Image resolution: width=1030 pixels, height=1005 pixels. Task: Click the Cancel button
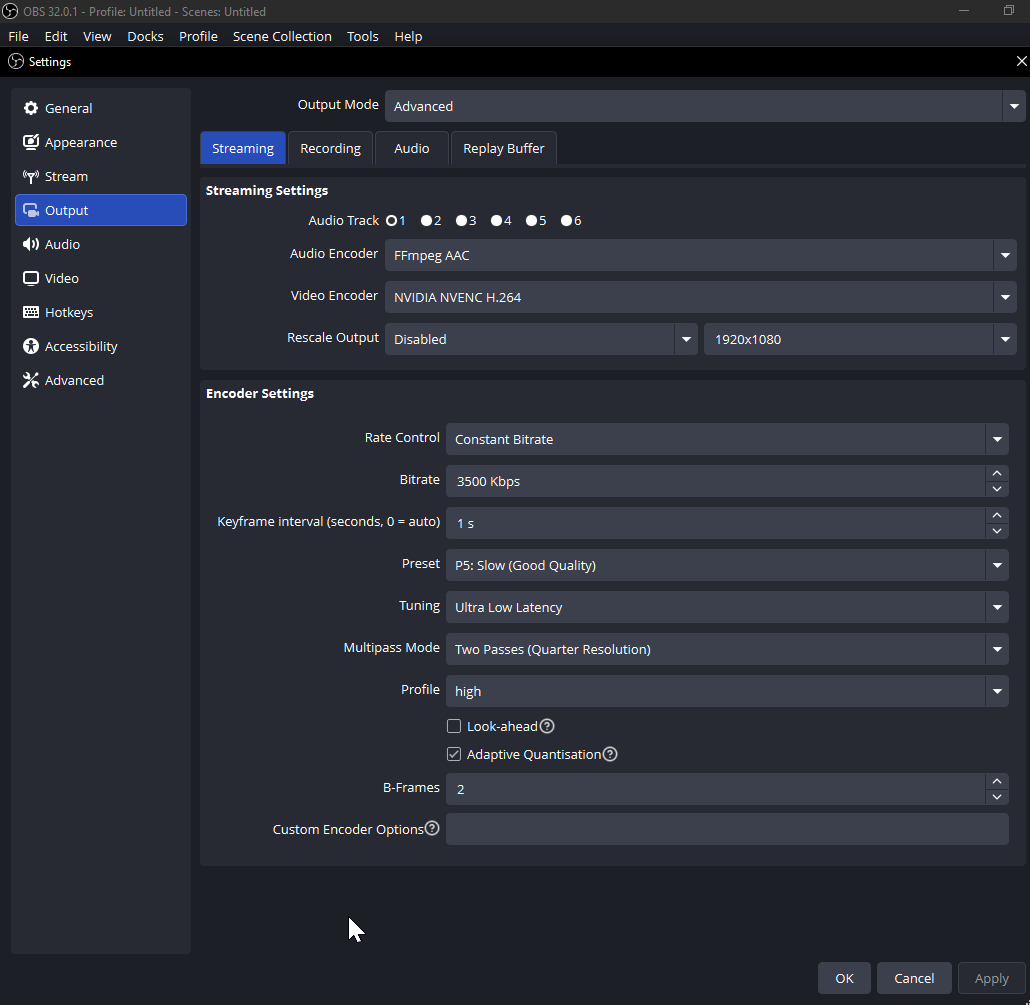tap(914, 978)
